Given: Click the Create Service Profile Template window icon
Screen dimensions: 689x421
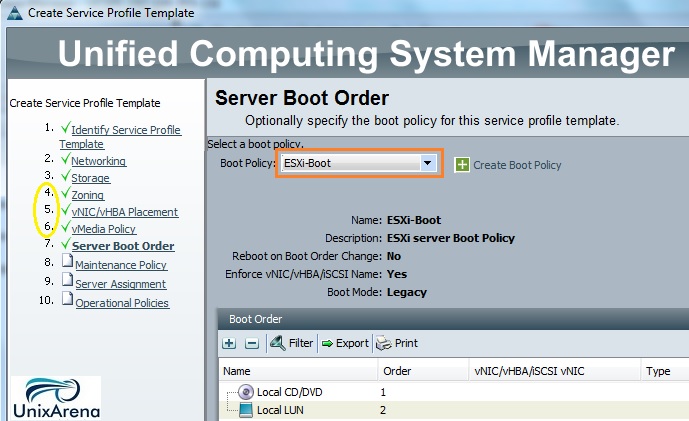Looking at the screenshot, I should coord(15,13).
